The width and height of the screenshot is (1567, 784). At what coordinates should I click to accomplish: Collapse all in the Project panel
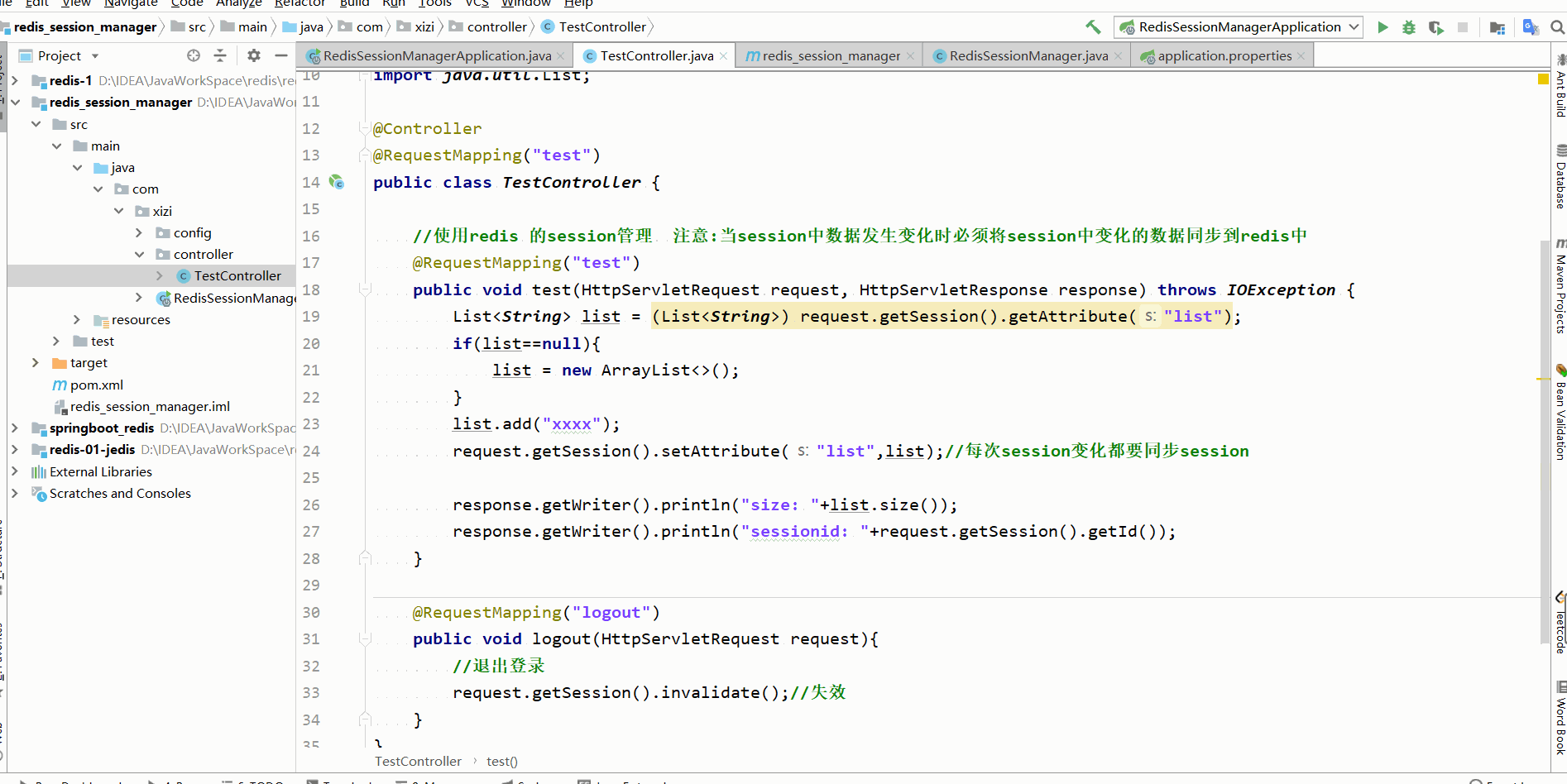220,55
